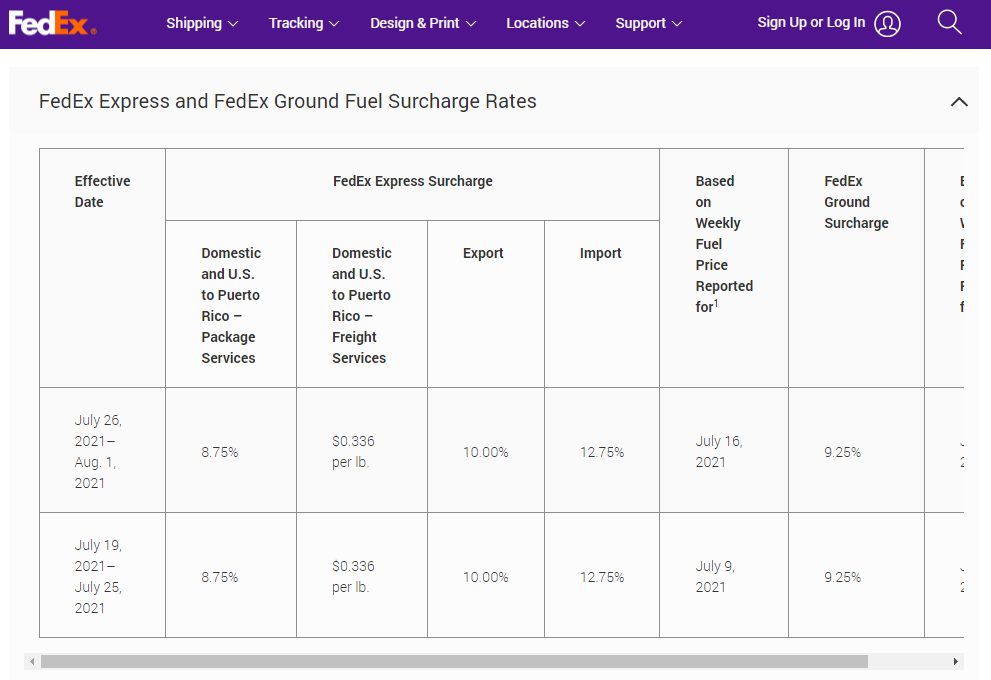Go to the FedEx home logo
Image resolution: width=991 pixels, height=680 pixels.
(52, 23)
